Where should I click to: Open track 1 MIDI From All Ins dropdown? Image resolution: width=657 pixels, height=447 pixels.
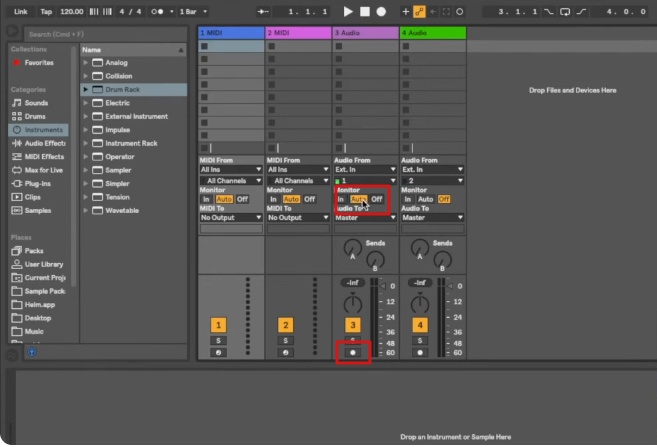(x=231, y=170)
